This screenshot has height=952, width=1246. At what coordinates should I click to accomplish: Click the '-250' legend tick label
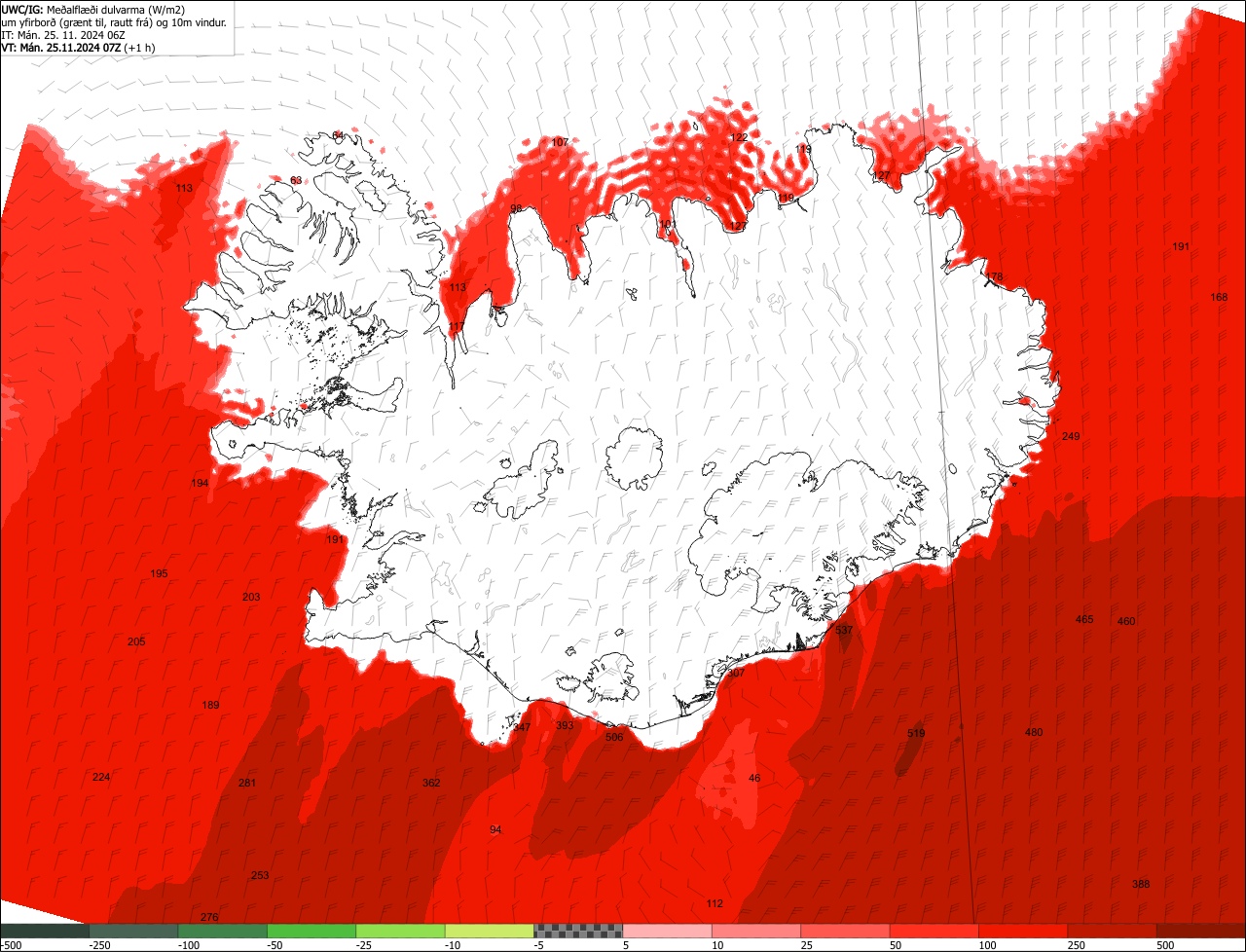click(x=98, y=945)
